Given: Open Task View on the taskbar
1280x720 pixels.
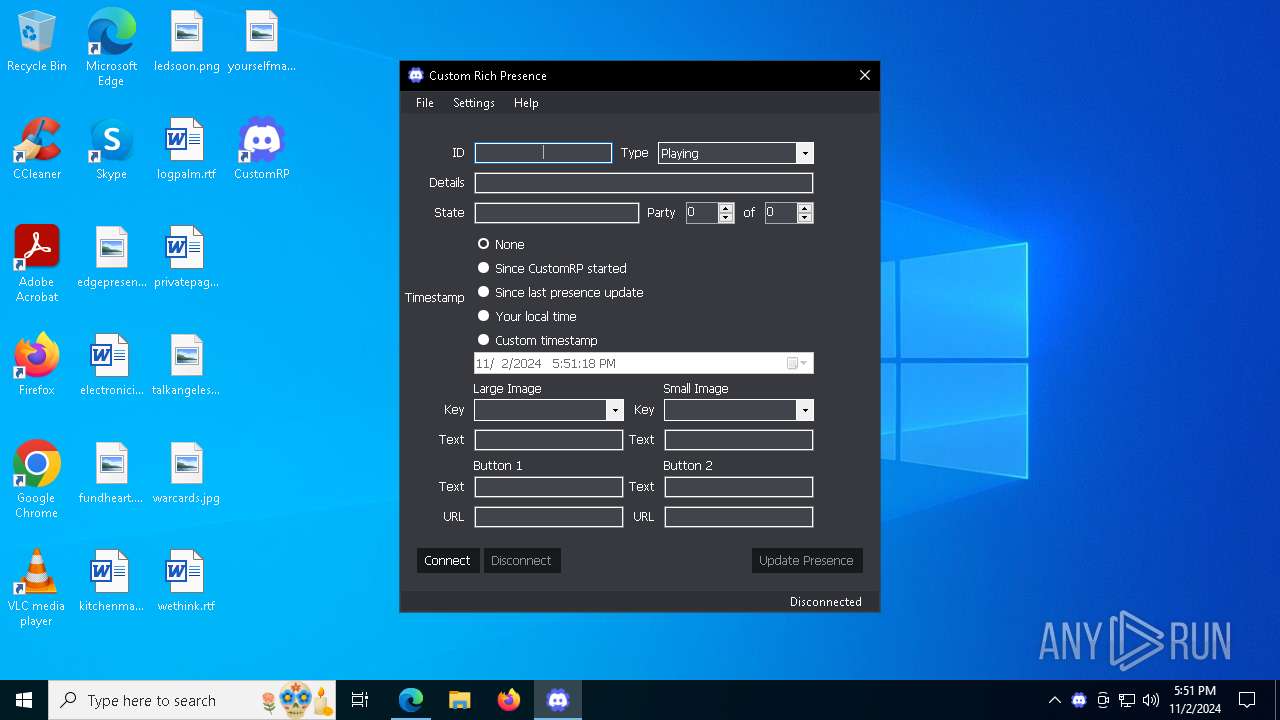Looking at the screenshot, I should (x=360, y=700).
